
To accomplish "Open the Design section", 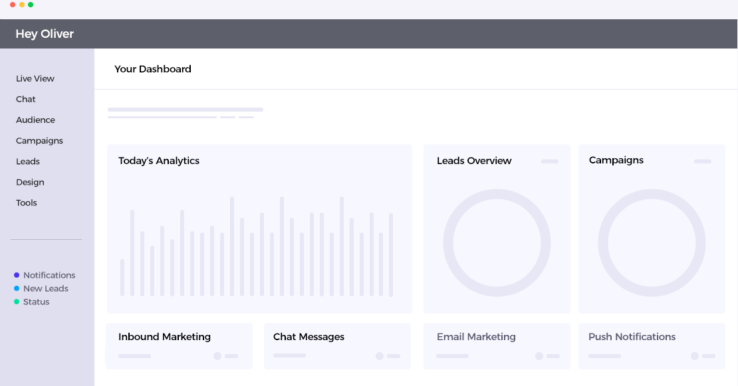I will tap(30, 182).
